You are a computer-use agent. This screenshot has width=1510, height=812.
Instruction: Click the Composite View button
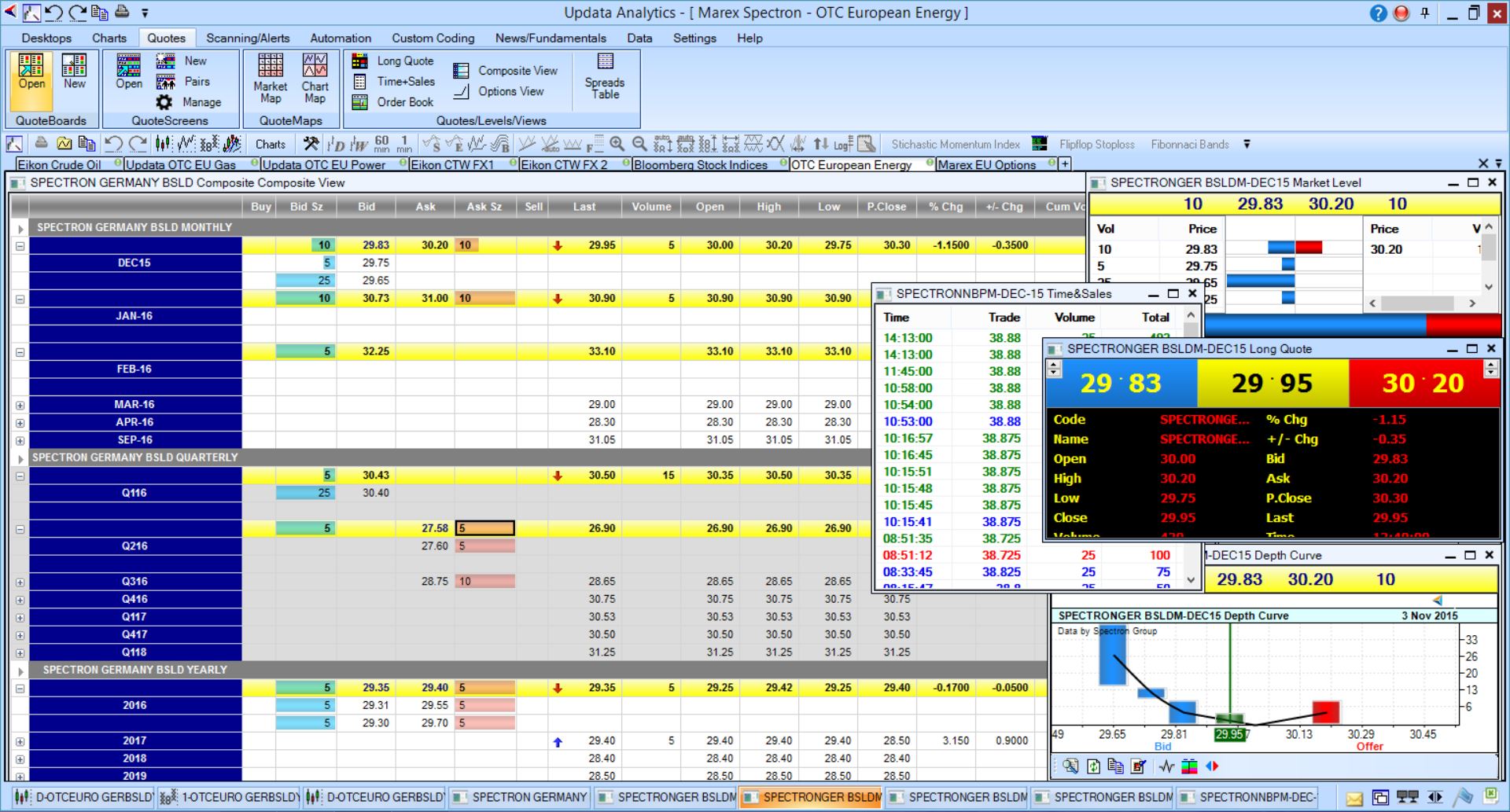coord(506,71)
